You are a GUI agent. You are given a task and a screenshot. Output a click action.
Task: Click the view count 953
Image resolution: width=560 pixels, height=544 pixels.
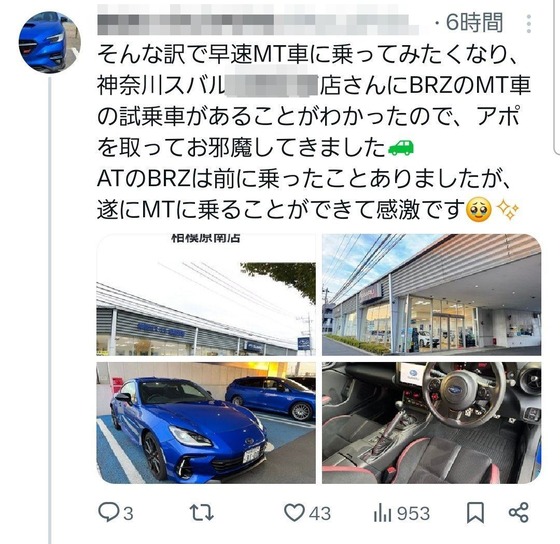[x=413, y=514]
